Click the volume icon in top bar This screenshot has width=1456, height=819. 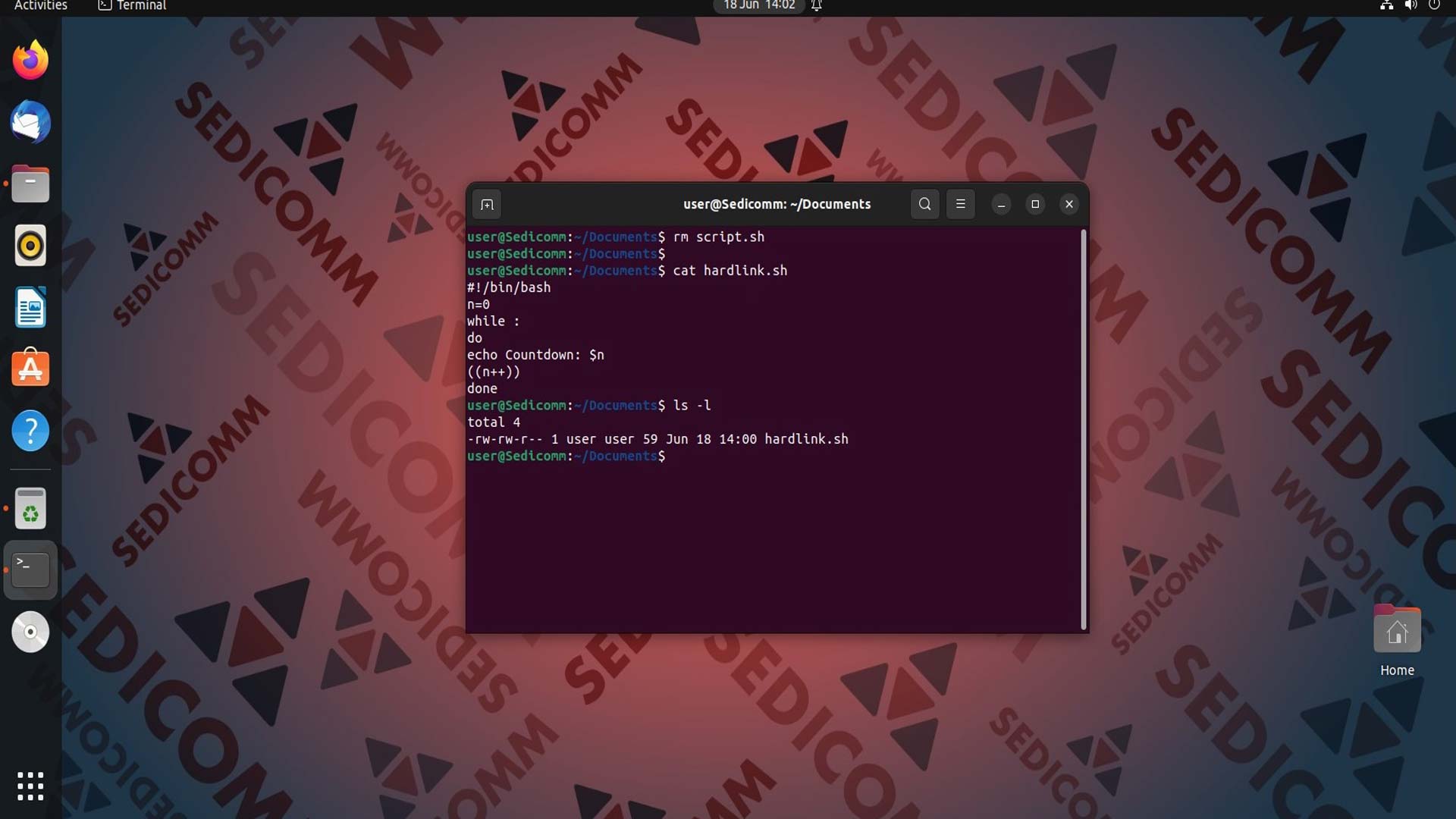point(1410,5)
